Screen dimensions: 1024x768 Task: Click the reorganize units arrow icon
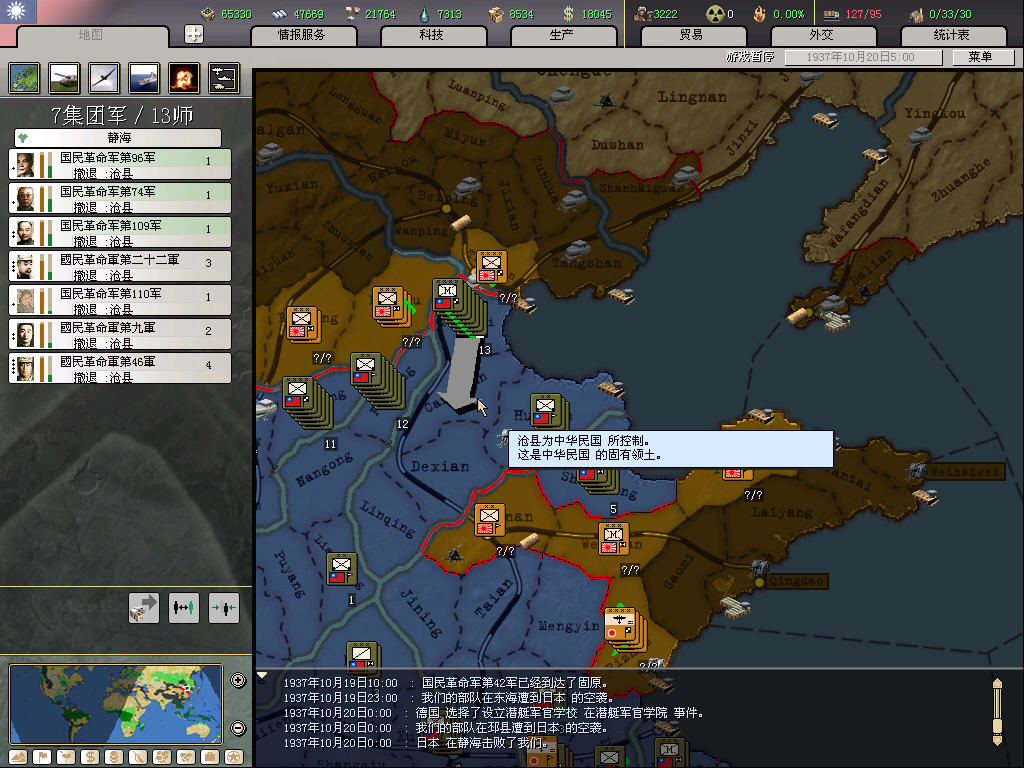pos(144,607)
